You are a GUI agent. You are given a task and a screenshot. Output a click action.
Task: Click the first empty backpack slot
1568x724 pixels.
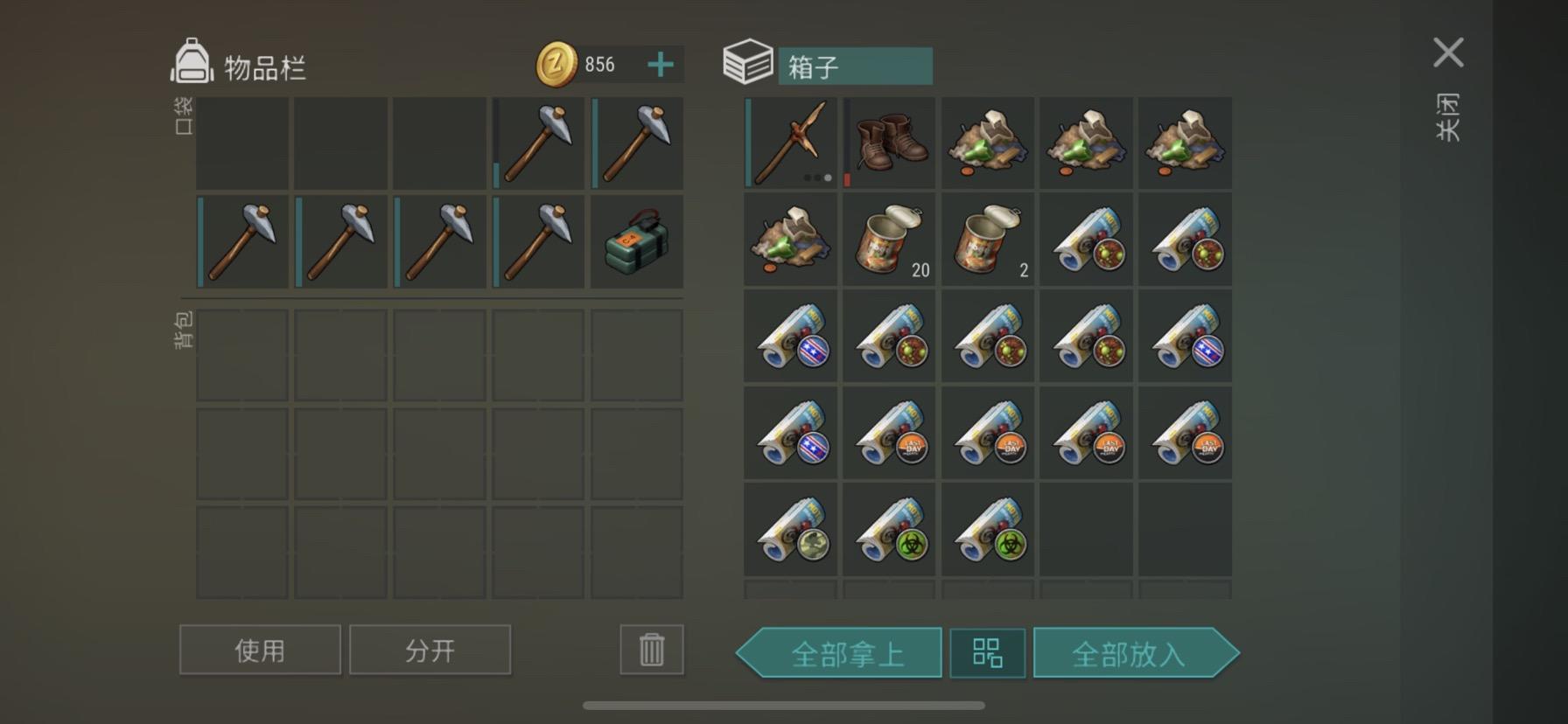pyautogui.click(x=242, y=355)
